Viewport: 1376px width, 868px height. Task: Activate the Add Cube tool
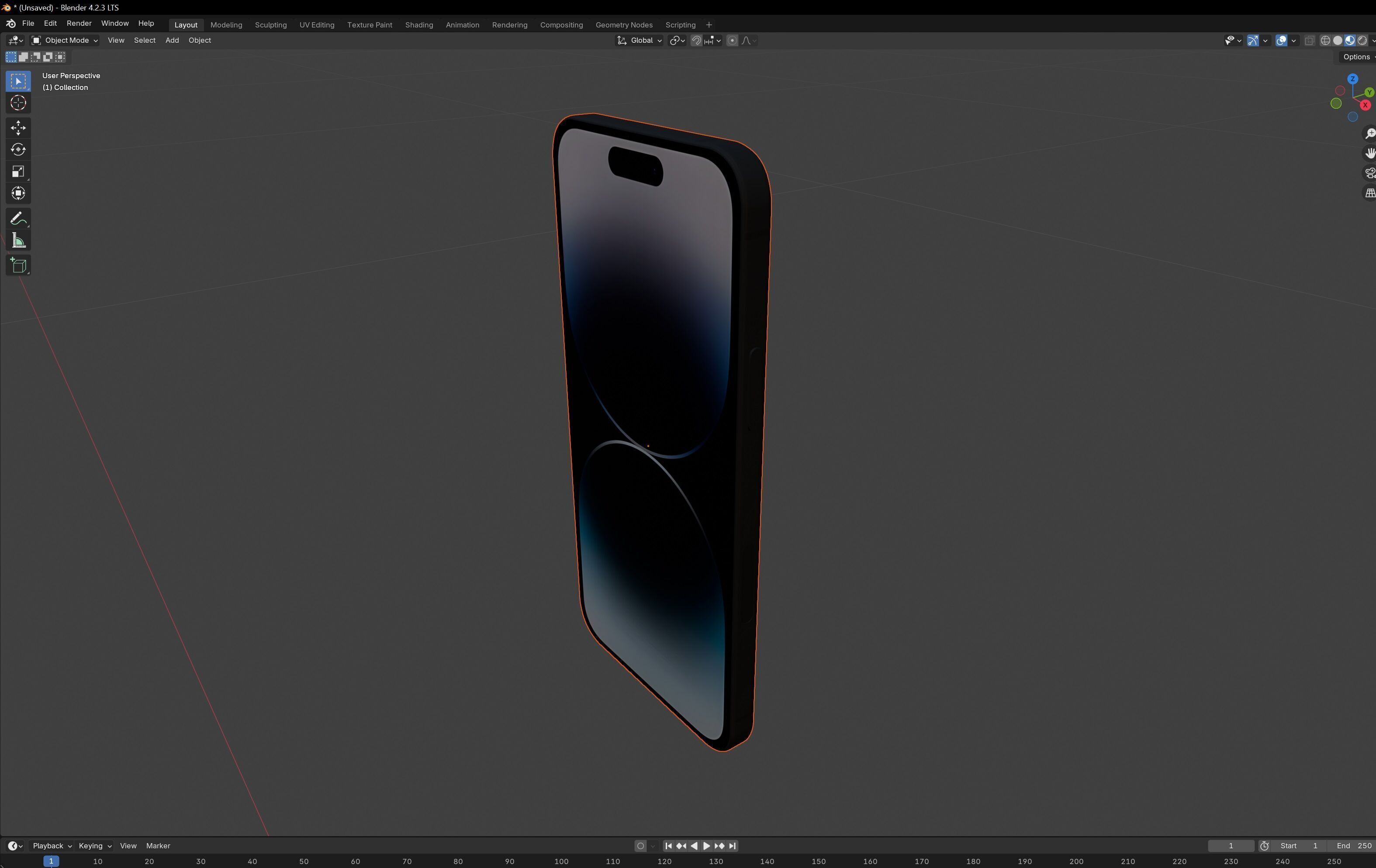[18, 265]
